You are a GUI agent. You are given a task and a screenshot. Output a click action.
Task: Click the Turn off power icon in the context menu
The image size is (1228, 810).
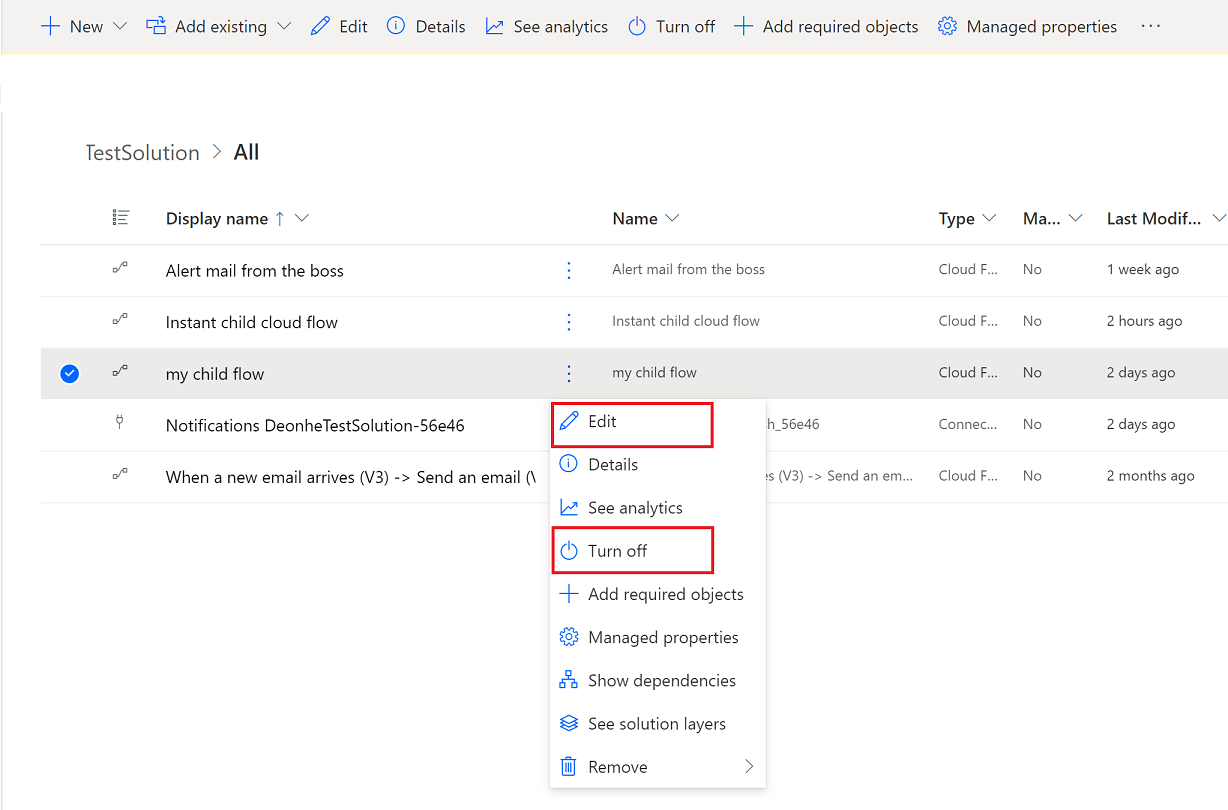(569, 551)
